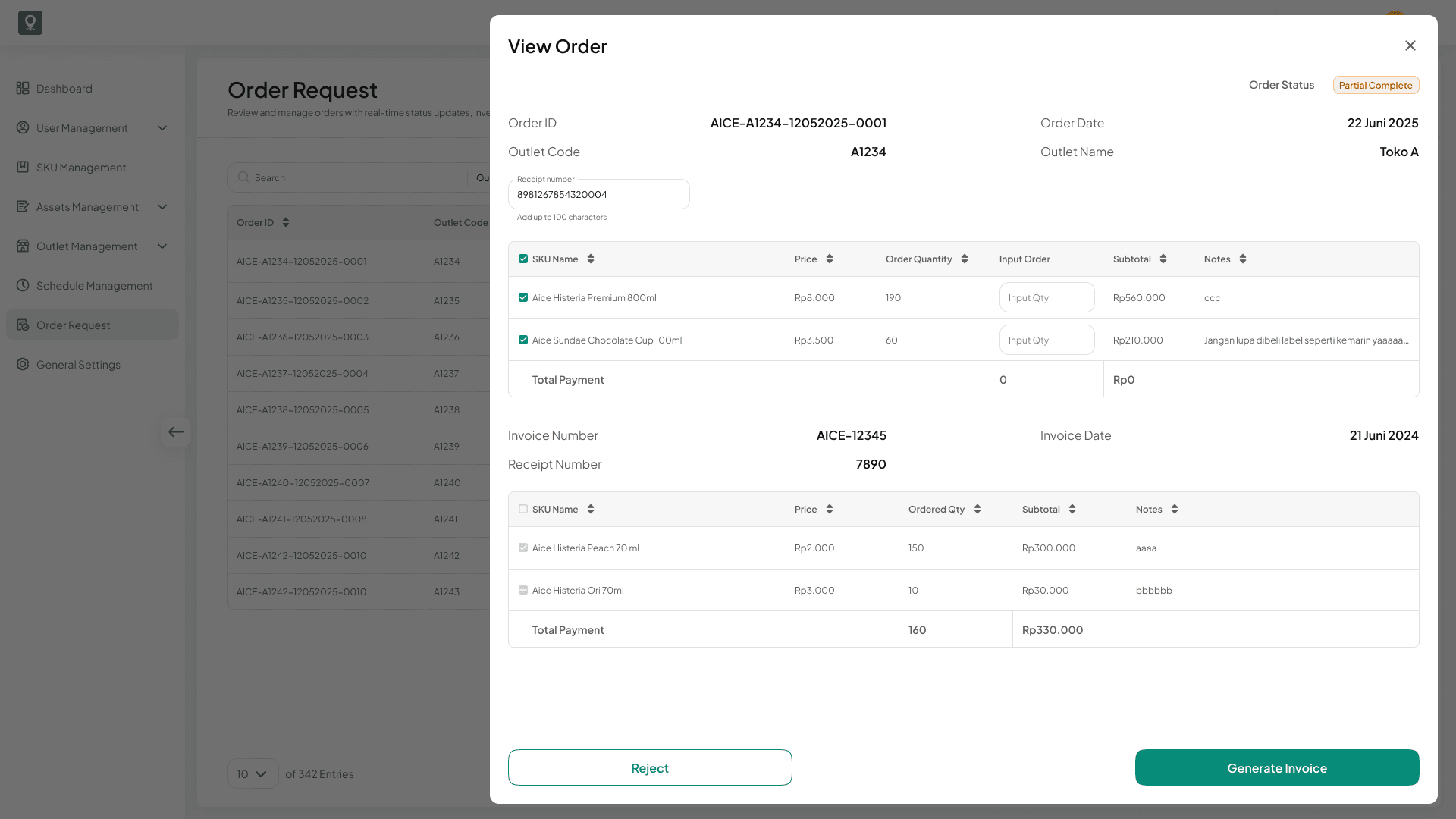This screenshot has height=819, width=1456.
Task: Click the Outlet Management store icon
Action: point(23,246)
